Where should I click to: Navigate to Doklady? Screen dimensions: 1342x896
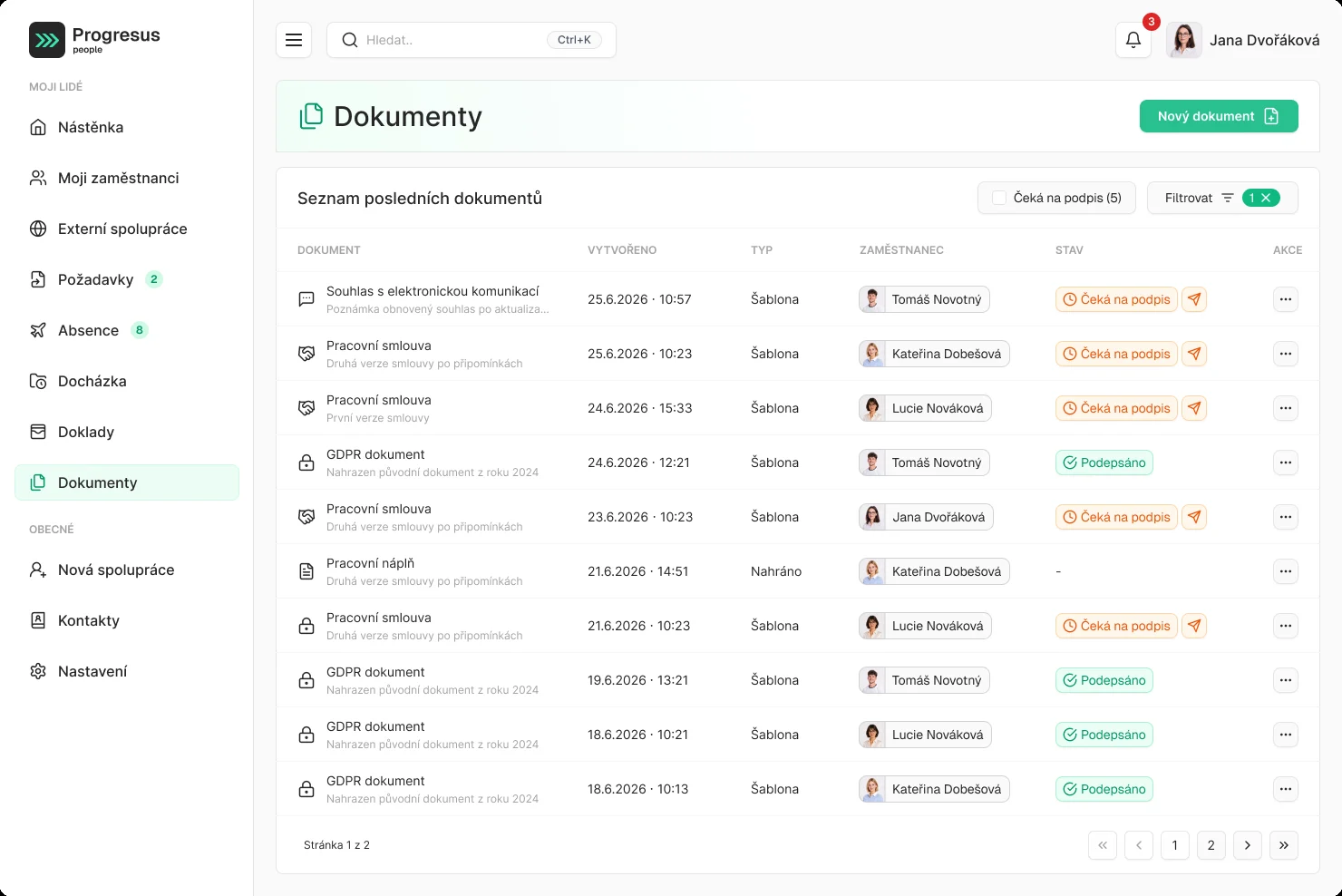pos(127,432)
